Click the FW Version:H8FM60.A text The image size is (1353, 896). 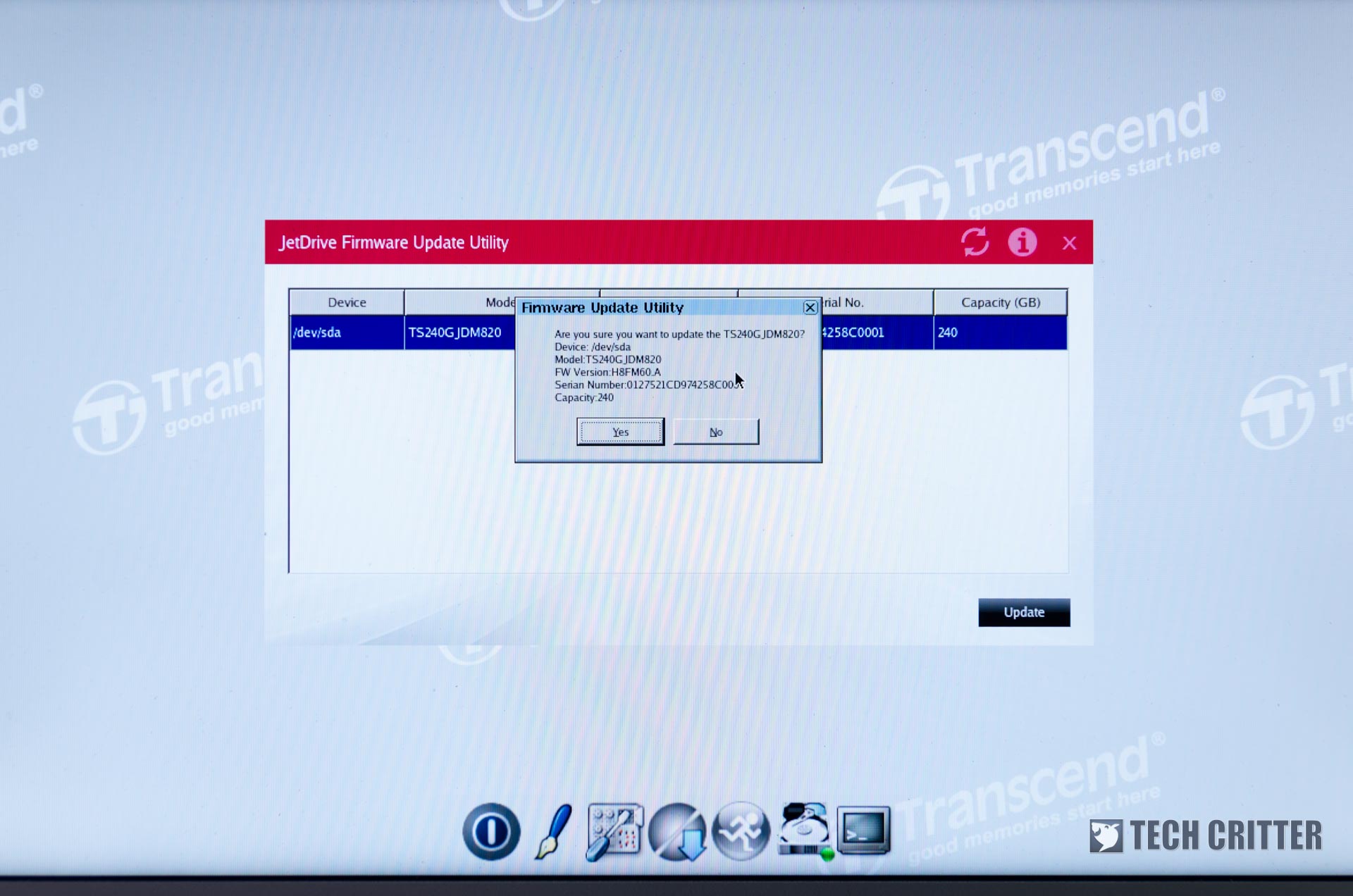[x=607, y=372]
